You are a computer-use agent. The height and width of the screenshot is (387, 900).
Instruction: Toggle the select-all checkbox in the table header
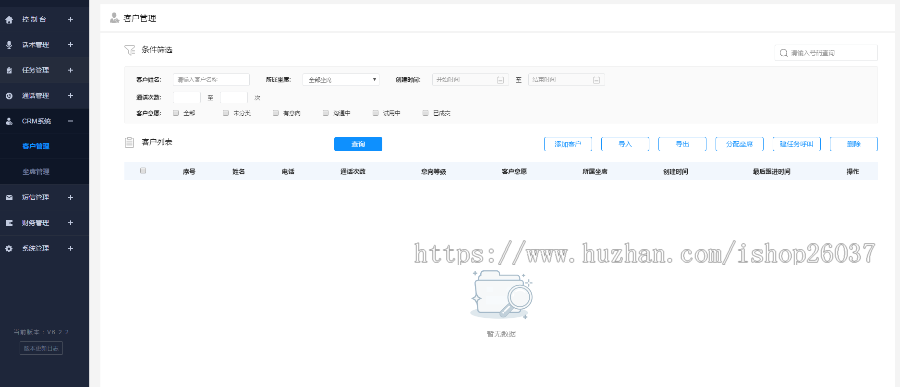tap(143, 171)
